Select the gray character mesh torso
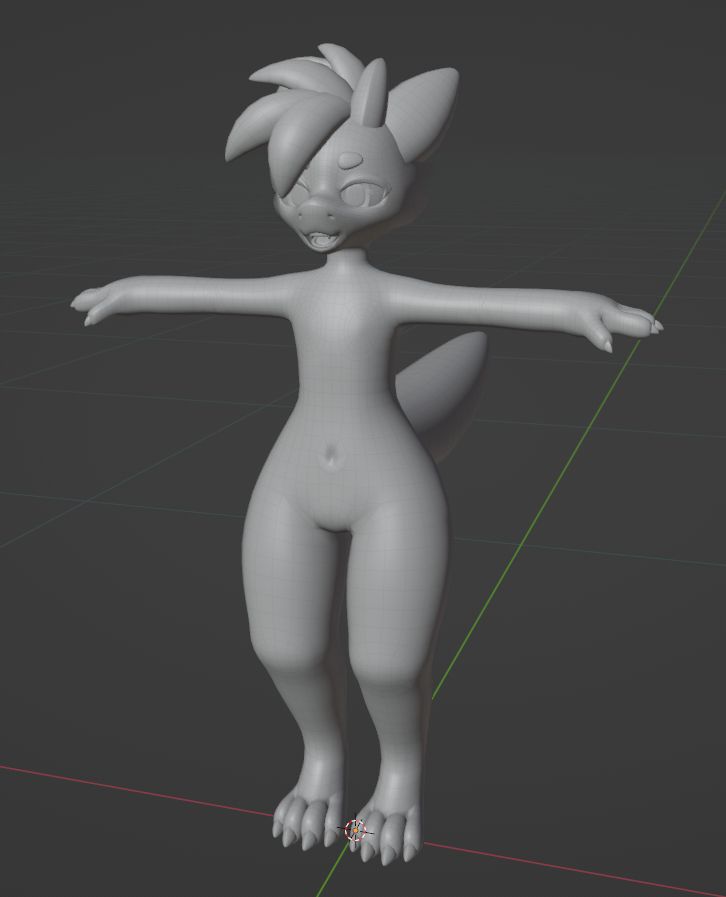Image resolution: width=726 pixels, height=897 pixels. (x=343, y=395)
